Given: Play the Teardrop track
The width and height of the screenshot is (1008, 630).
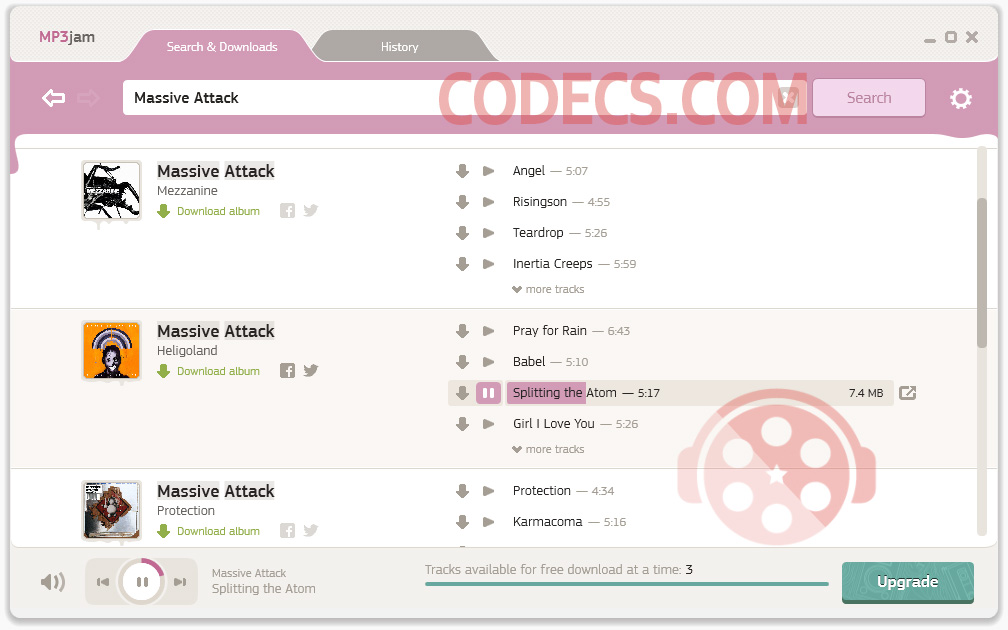Looking at the screenshot, I should coord(489,233).
